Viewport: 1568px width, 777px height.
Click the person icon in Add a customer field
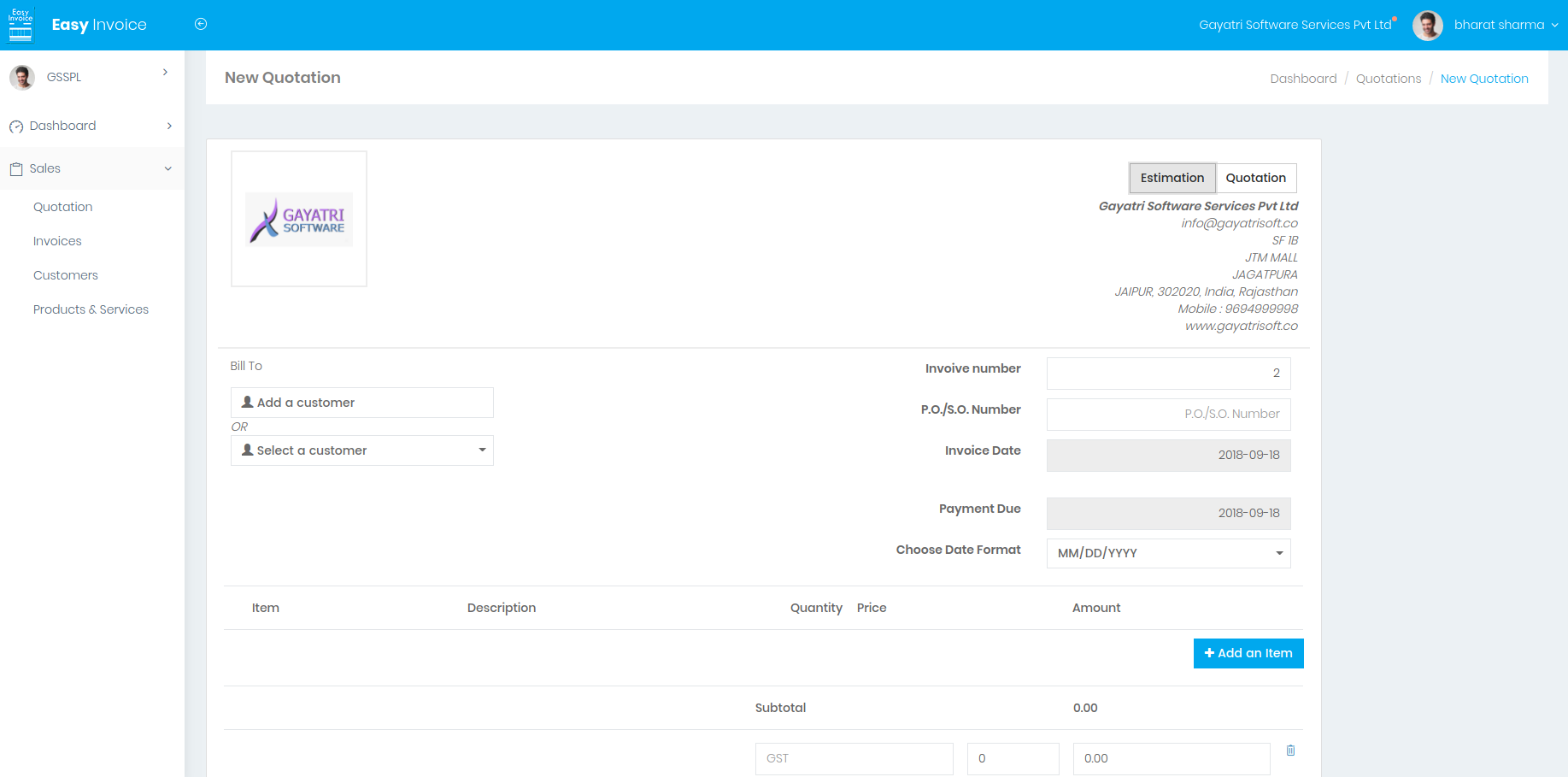[x=247, y=402]
